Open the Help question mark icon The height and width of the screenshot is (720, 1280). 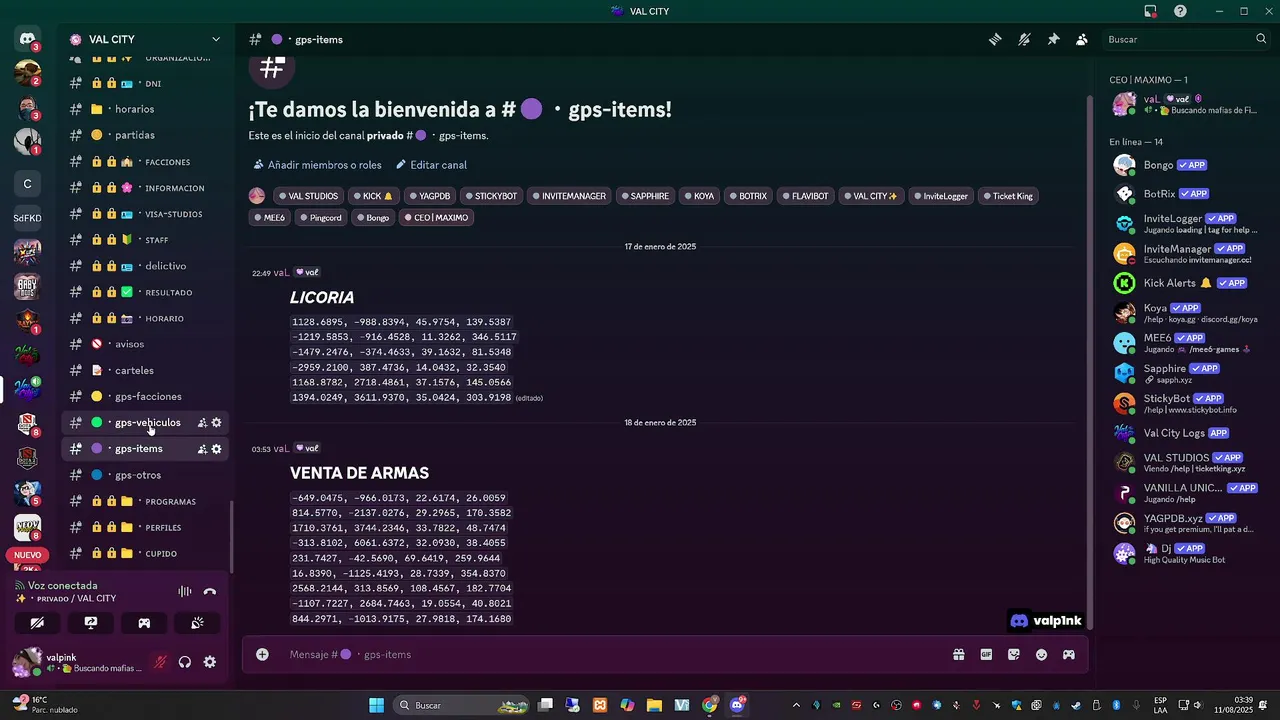pyautogui.click(x=1181, y=11)
